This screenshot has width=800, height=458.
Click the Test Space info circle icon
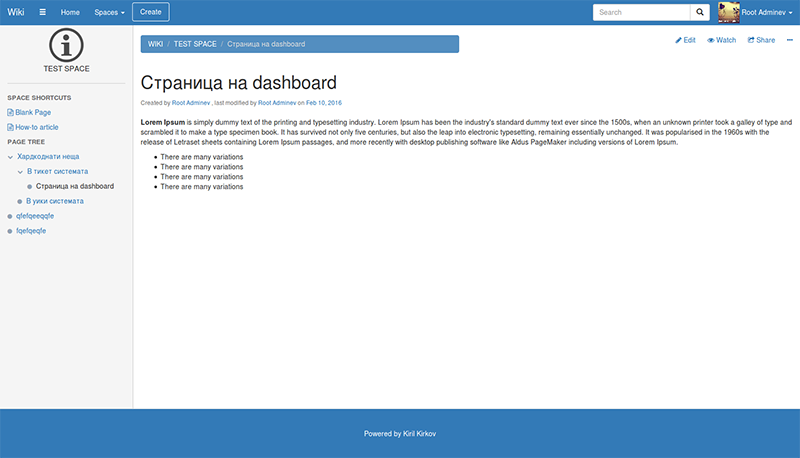coord(66,45)
